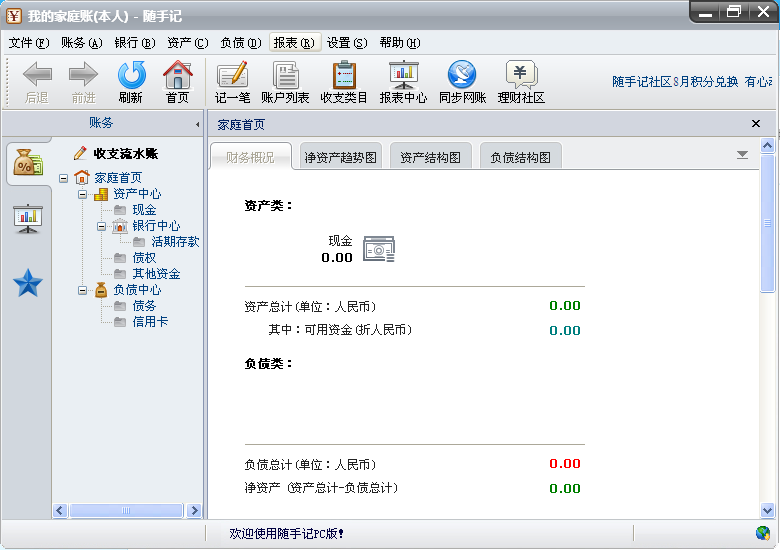This screenshot has height=550, width=780.
Task: Switch to the 负债结构图 tab
Action: [520, 157]
